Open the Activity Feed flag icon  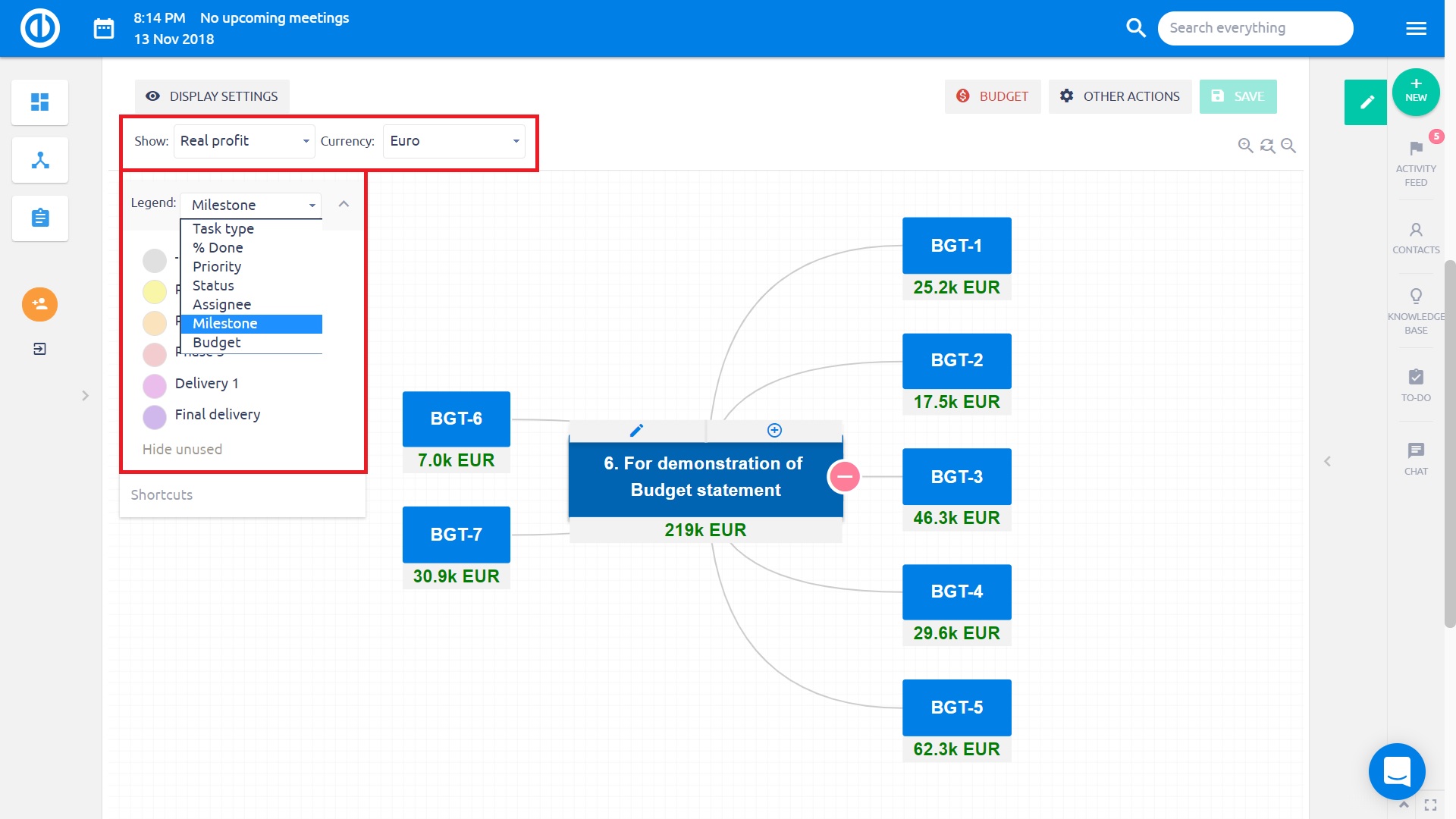[x=1416, y=149]
